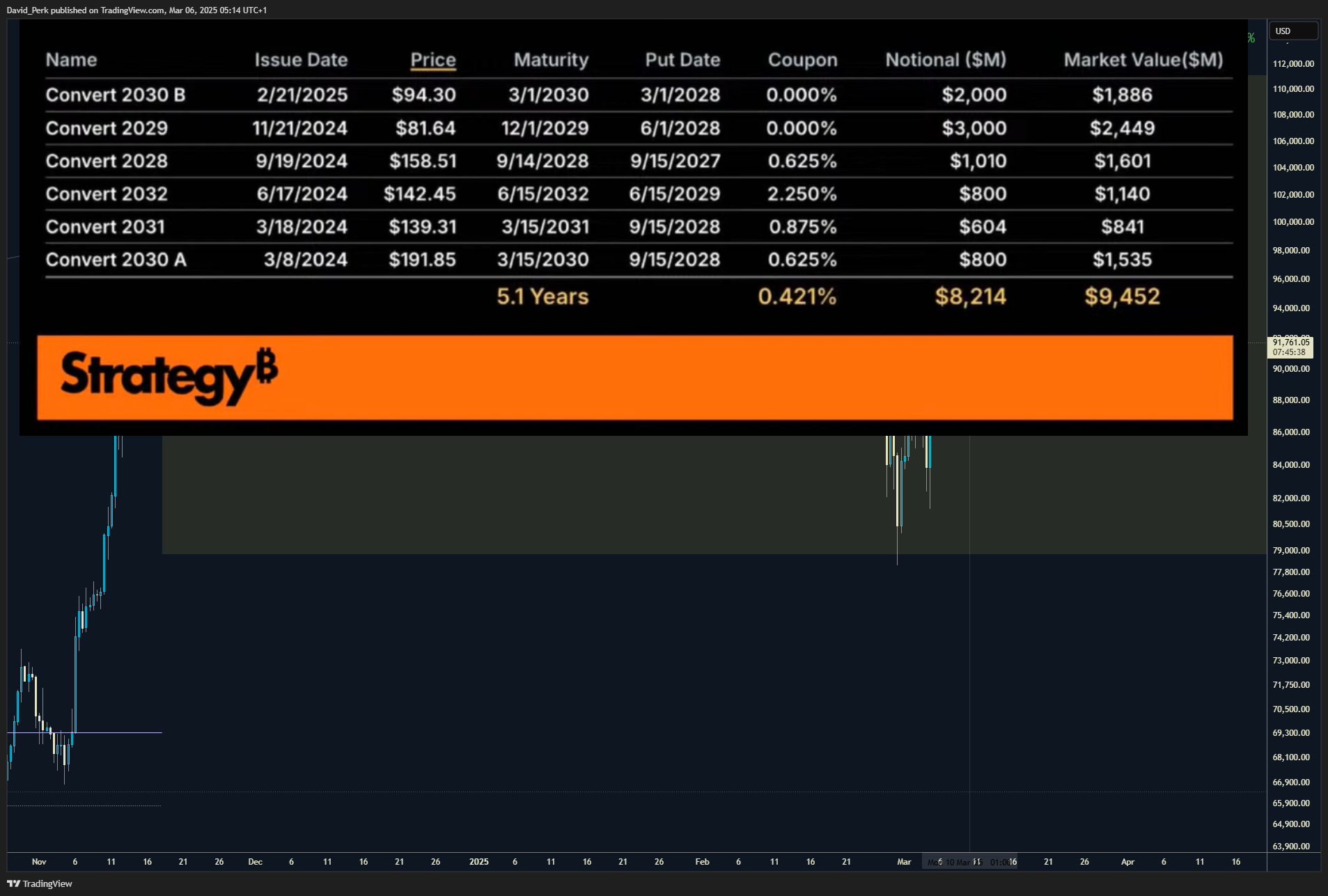Click the $604 notional value
The image size is (1328, 896).
click(983, 226)
